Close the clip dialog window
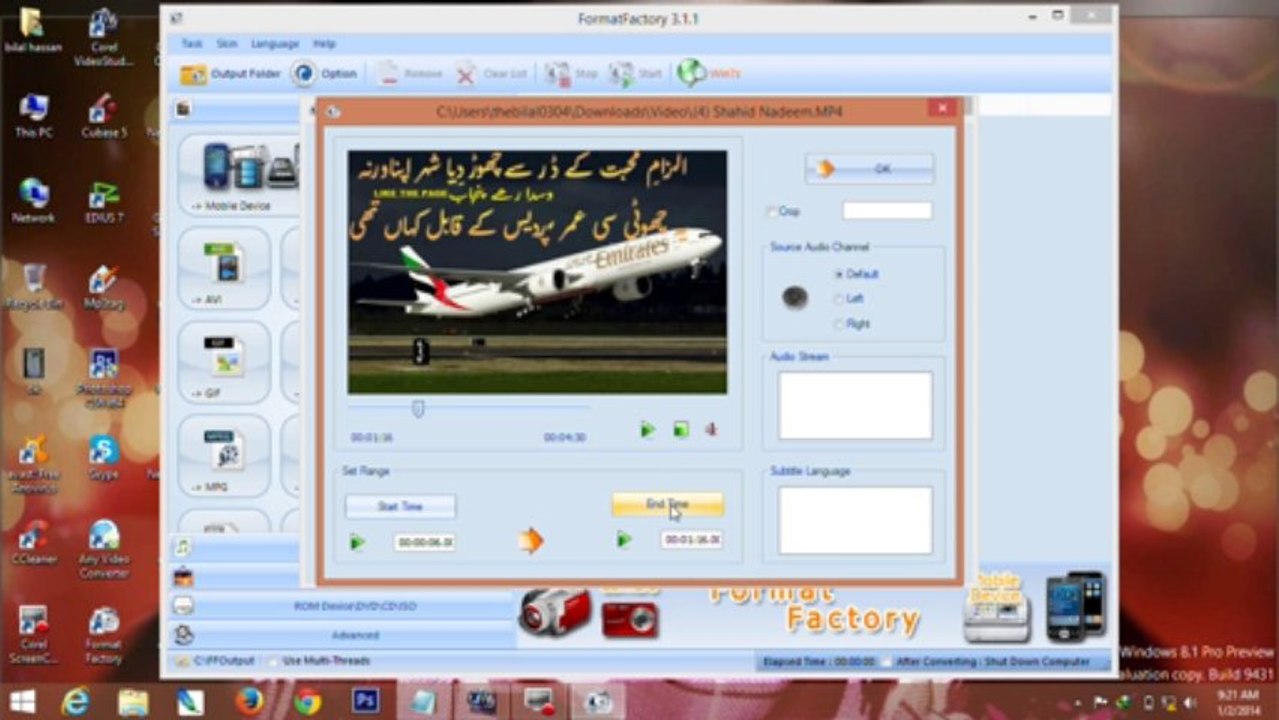The height and width of the screenshot is (720, 1279). coord(941,109)
